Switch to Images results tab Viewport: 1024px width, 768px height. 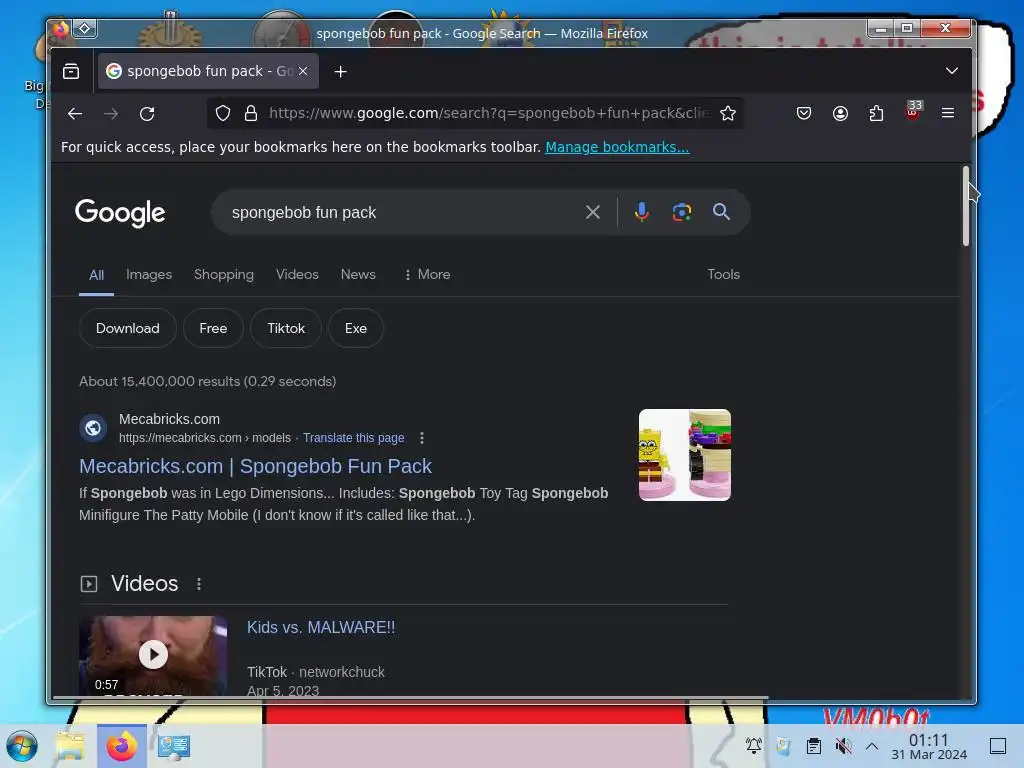coord(149,274)
